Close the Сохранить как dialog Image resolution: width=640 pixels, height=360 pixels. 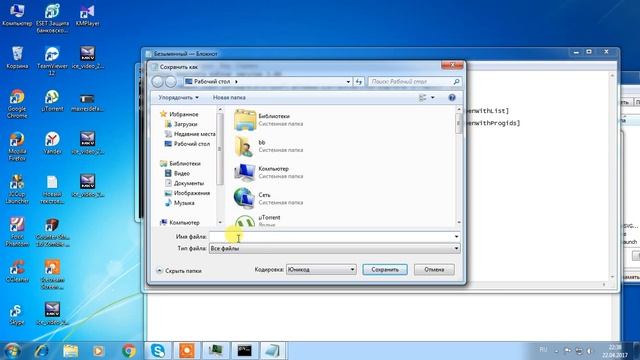[452, 65]
